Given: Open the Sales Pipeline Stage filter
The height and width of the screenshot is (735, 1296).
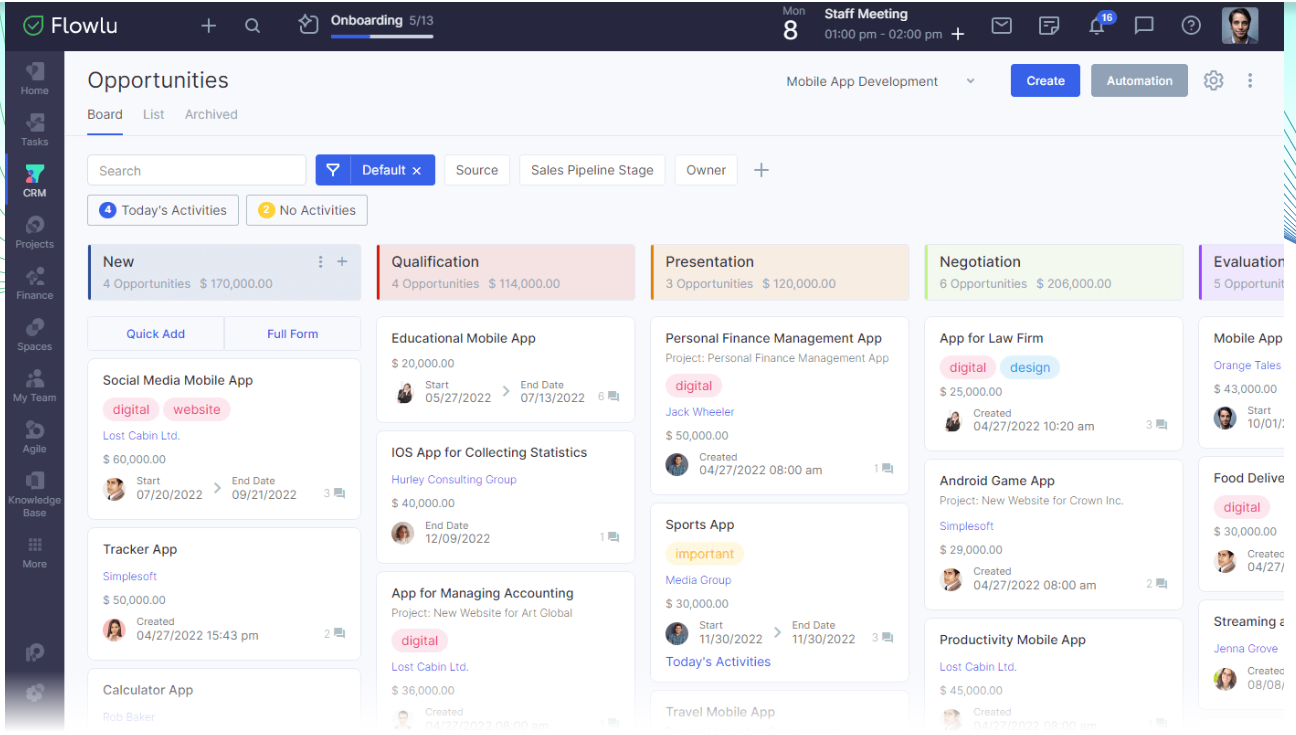Looking at the screenshot, I should pos(592,170).
